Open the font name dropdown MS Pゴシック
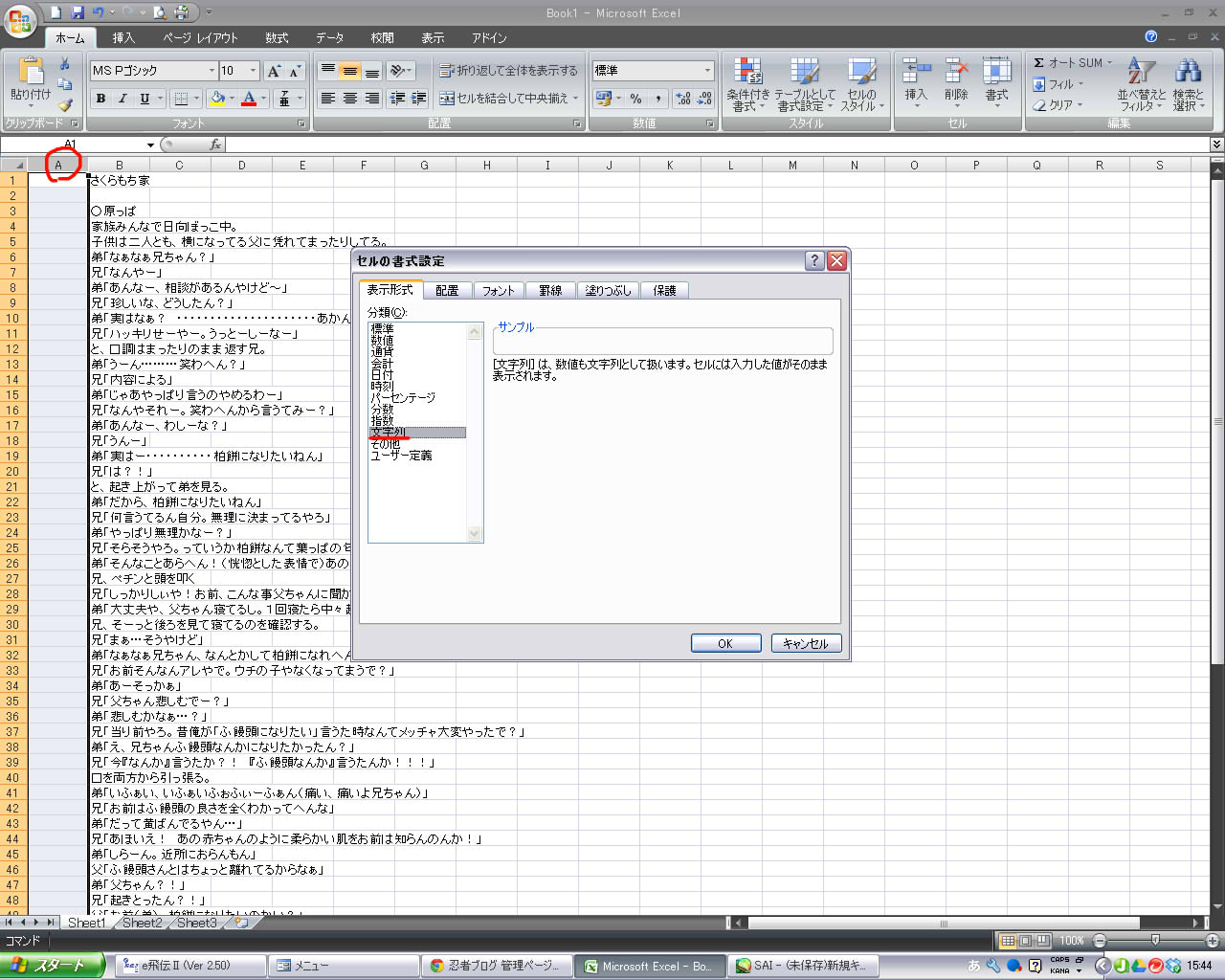1225x980 pixels. pyautogui.click(x=212, y=71)
